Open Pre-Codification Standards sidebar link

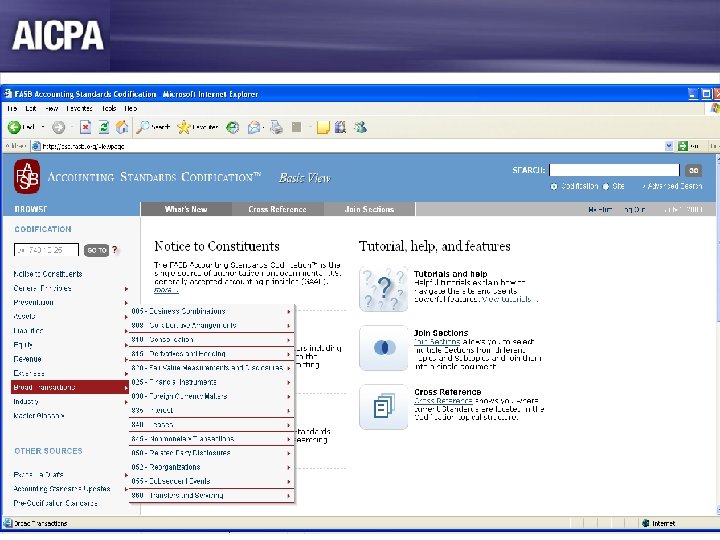pyautogui.click(x=56, y=503)
